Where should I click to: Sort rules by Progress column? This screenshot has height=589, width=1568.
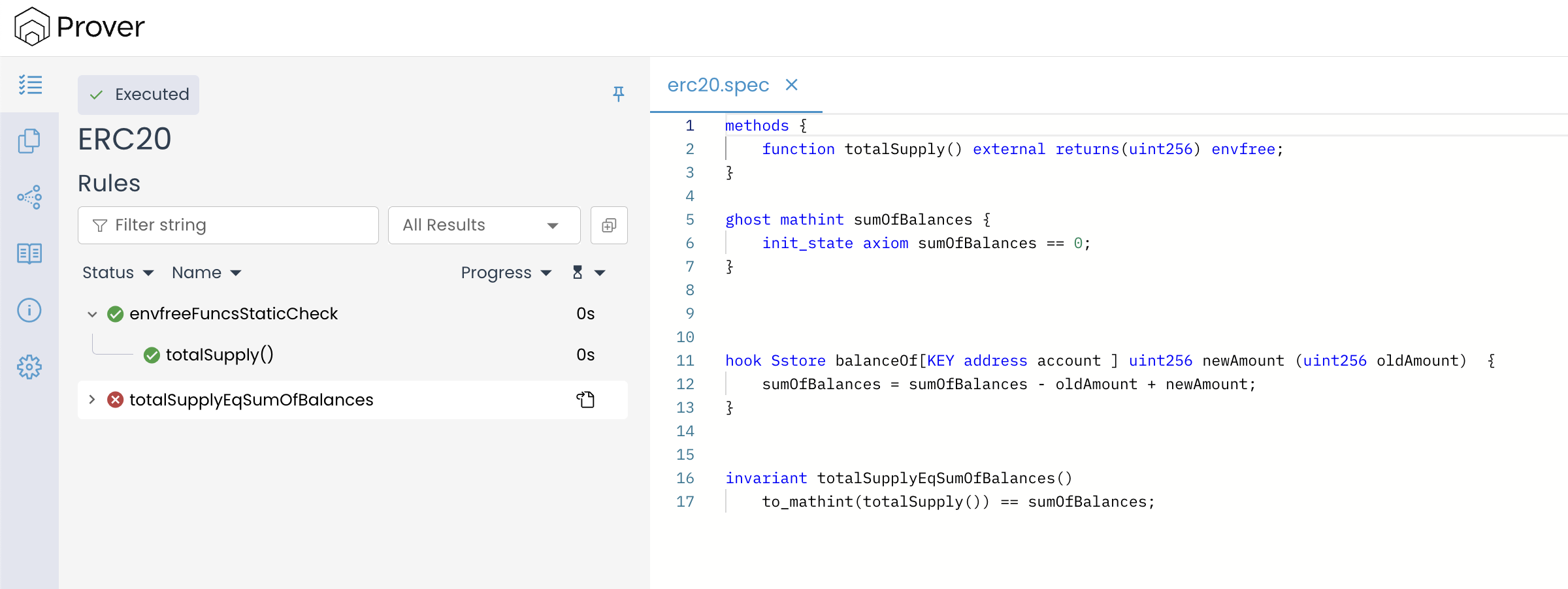tap(506, 272)
